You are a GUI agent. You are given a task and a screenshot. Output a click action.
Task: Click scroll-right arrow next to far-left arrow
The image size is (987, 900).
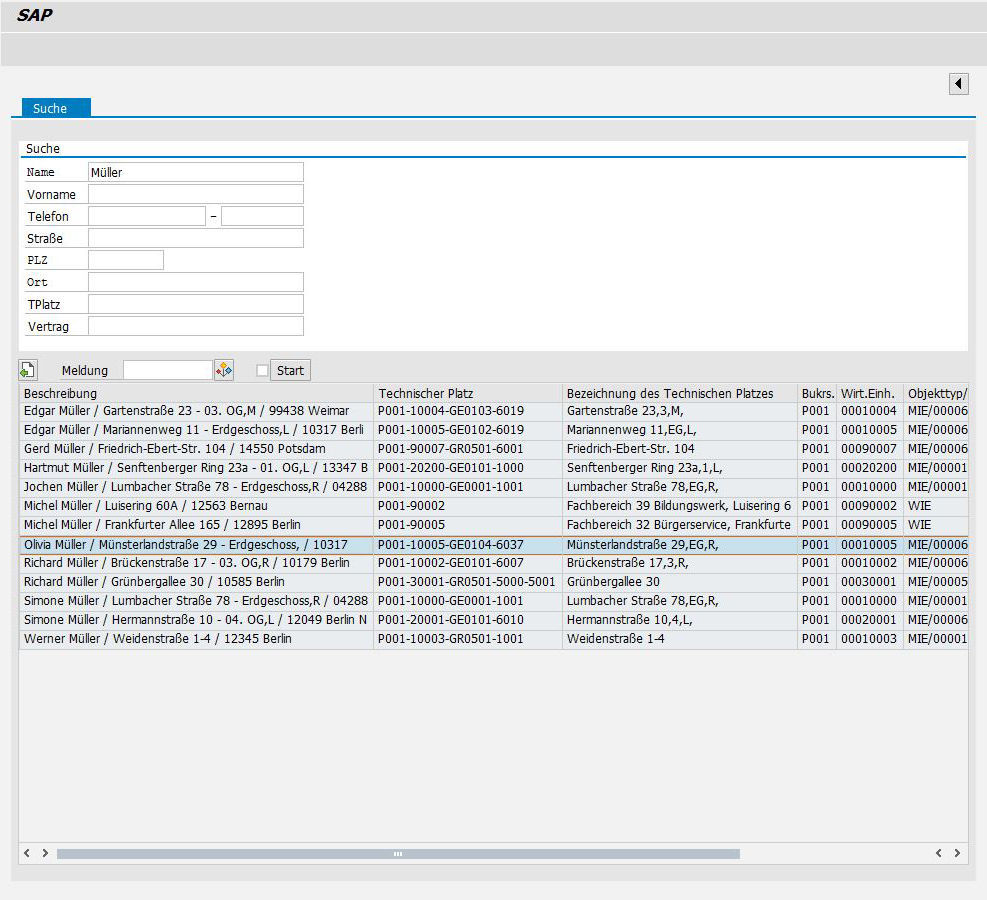point(45,853)
